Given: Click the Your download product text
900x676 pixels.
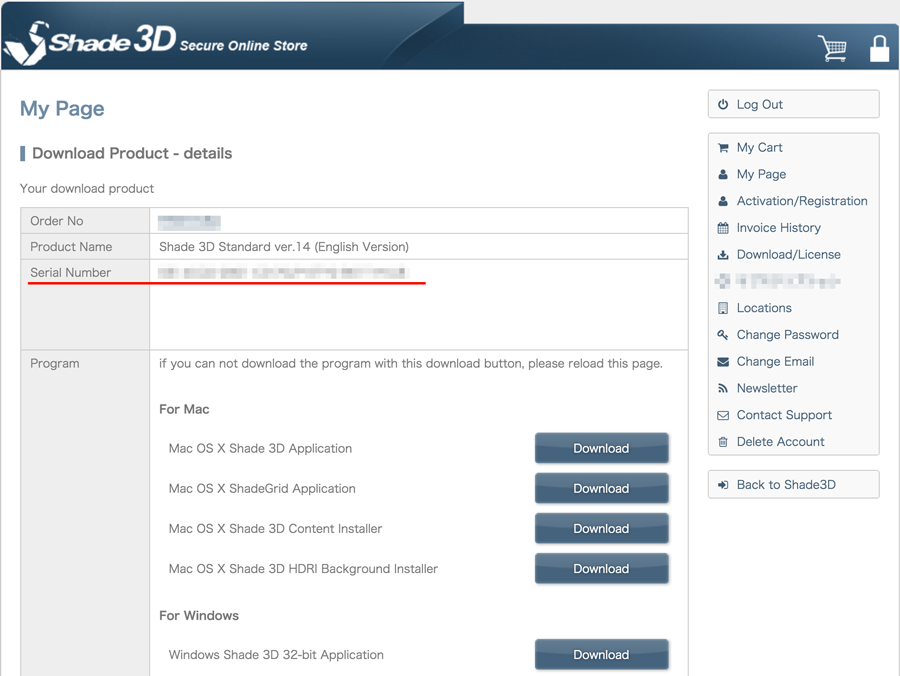Looking at the screenshot, I should [87, 189].
